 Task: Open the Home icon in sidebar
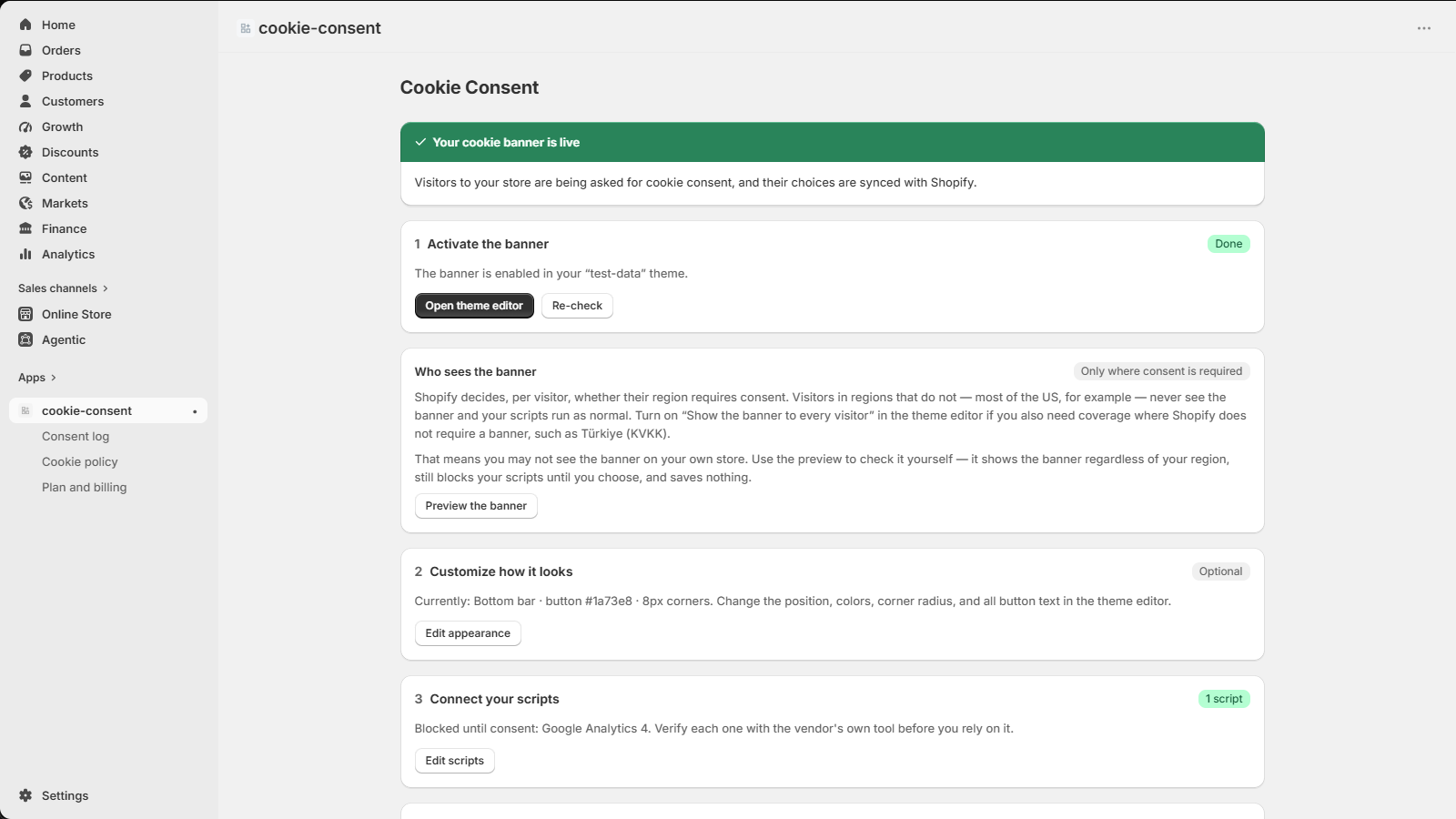[x=25, y=25]
